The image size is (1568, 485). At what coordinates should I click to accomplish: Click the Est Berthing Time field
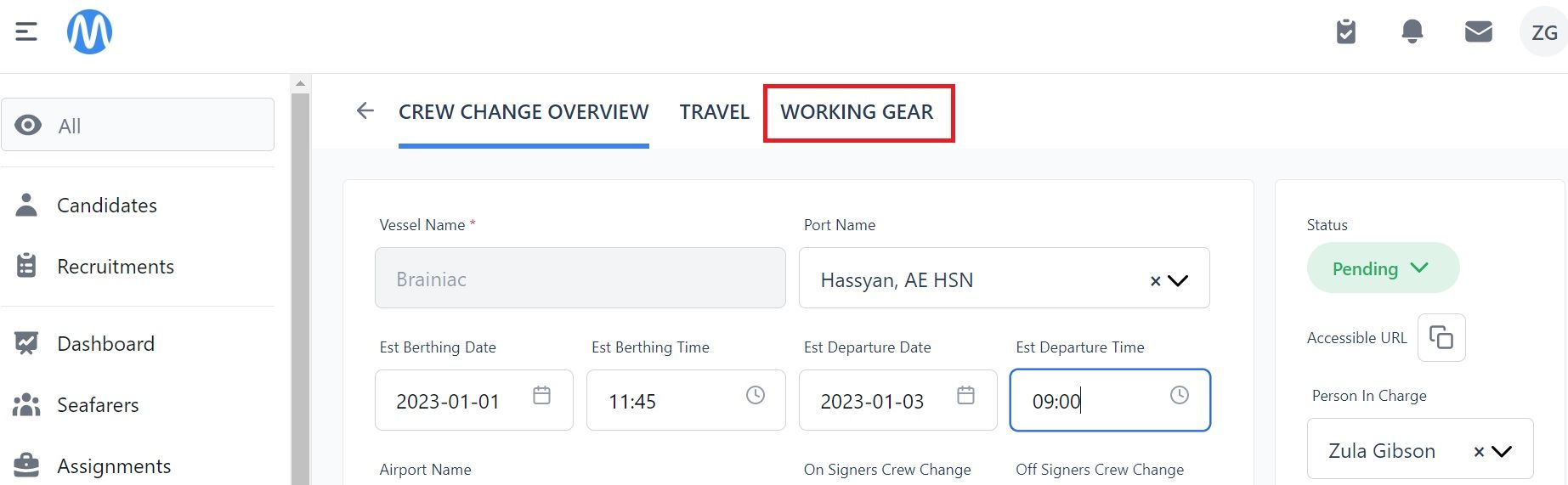point(686,400)
